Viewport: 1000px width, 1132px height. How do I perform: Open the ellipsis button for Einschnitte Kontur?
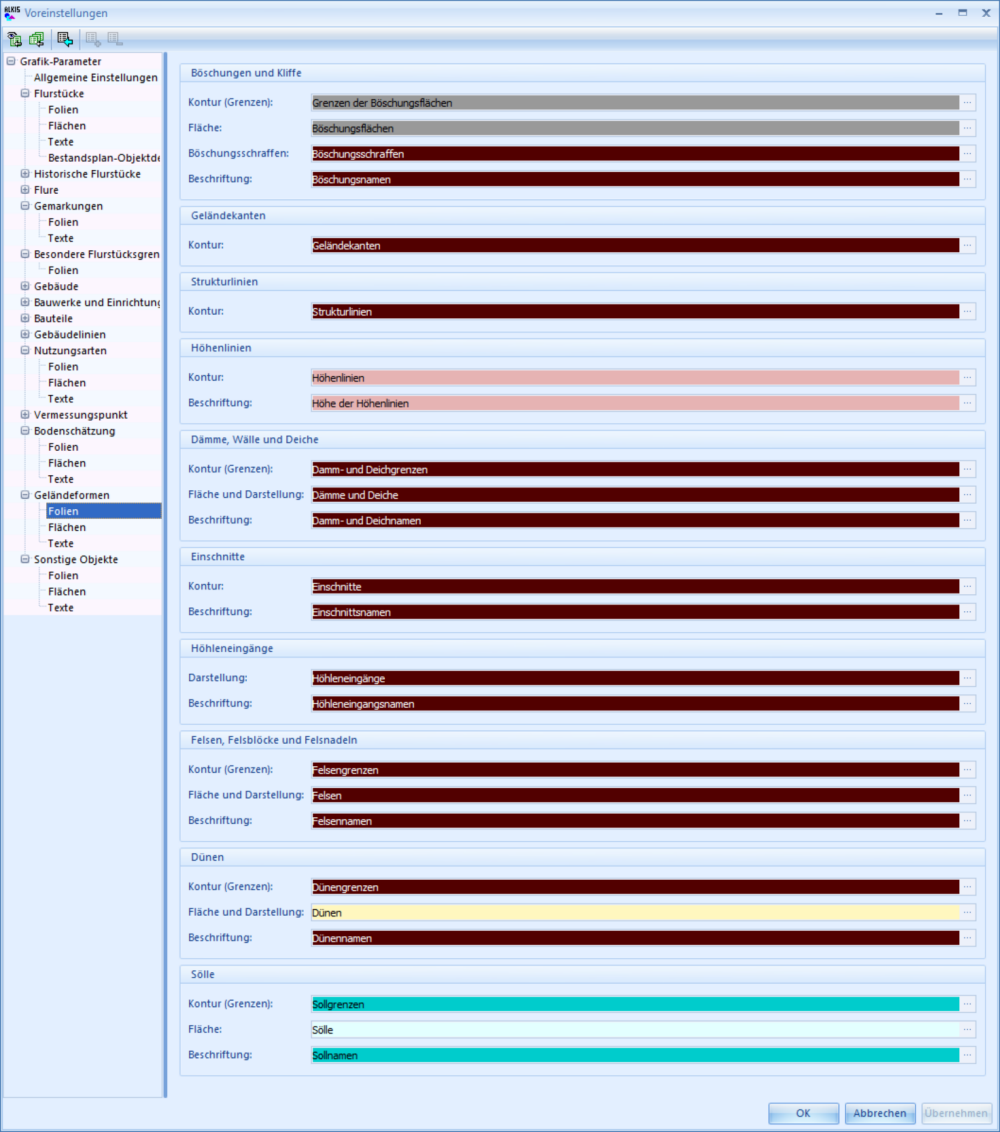pos(968,587)
